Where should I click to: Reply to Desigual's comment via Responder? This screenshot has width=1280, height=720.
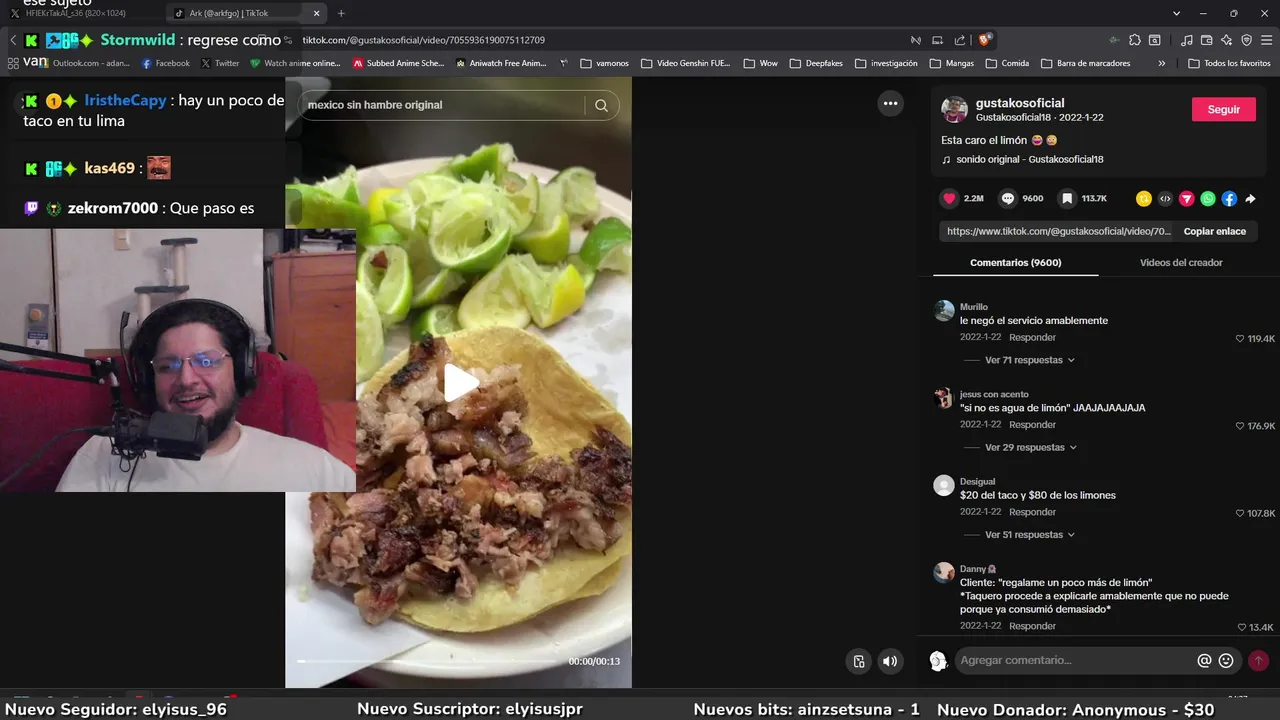pyautogui.click(x=1032, y=512)
